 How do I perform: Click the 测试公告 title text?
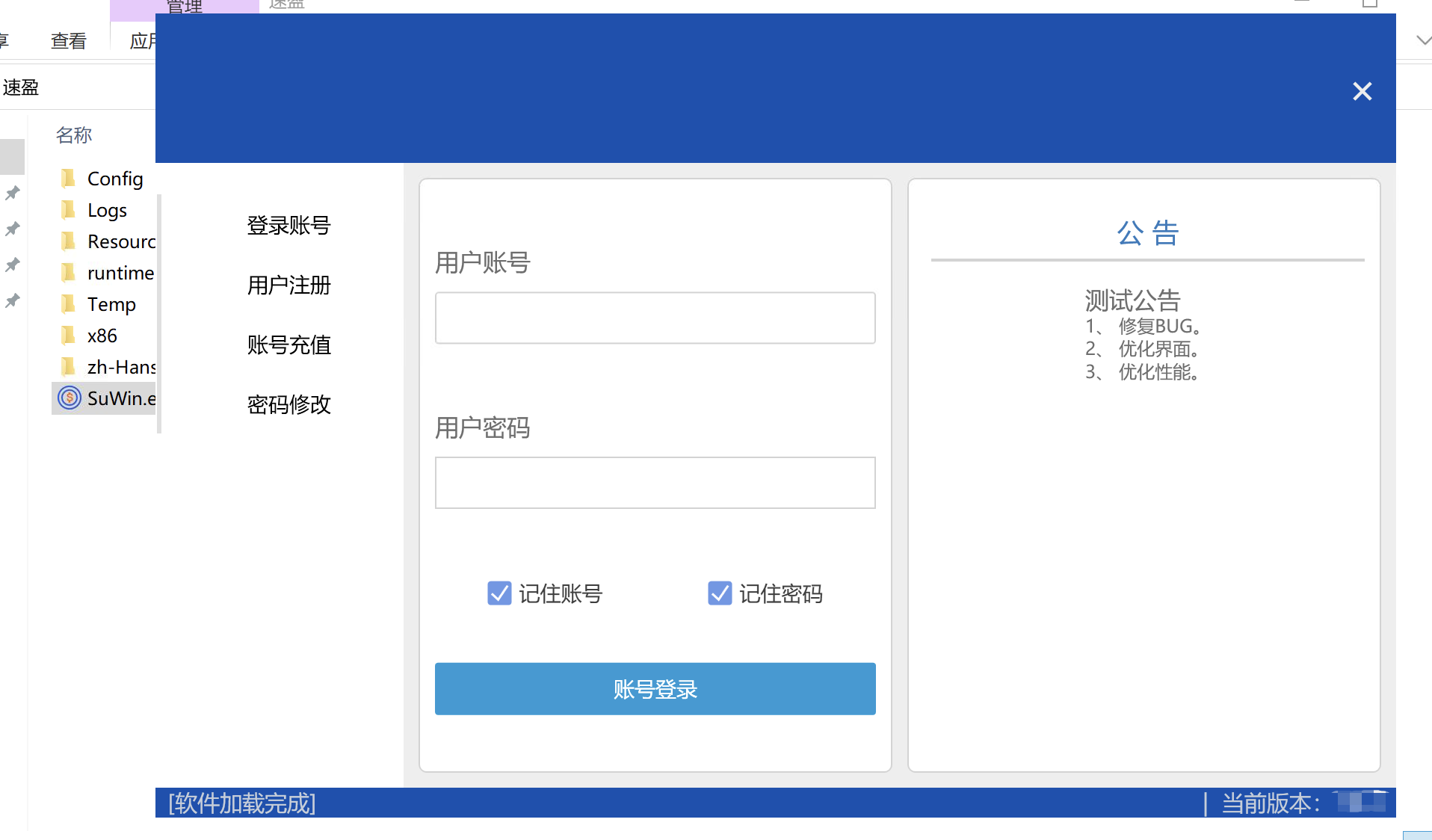point(1132,300)
